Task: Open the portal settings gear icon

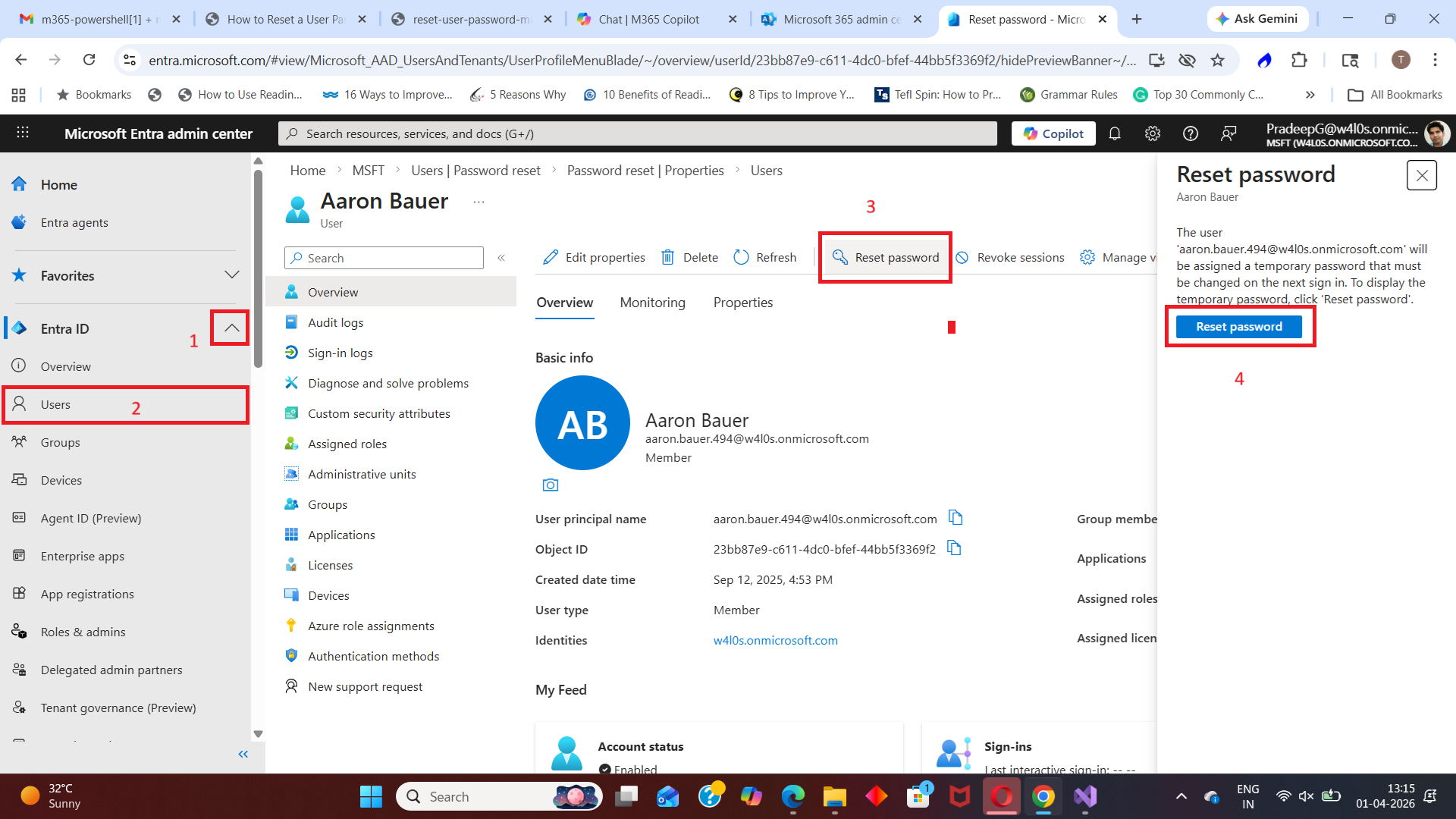Action: tap(1152, 133)
